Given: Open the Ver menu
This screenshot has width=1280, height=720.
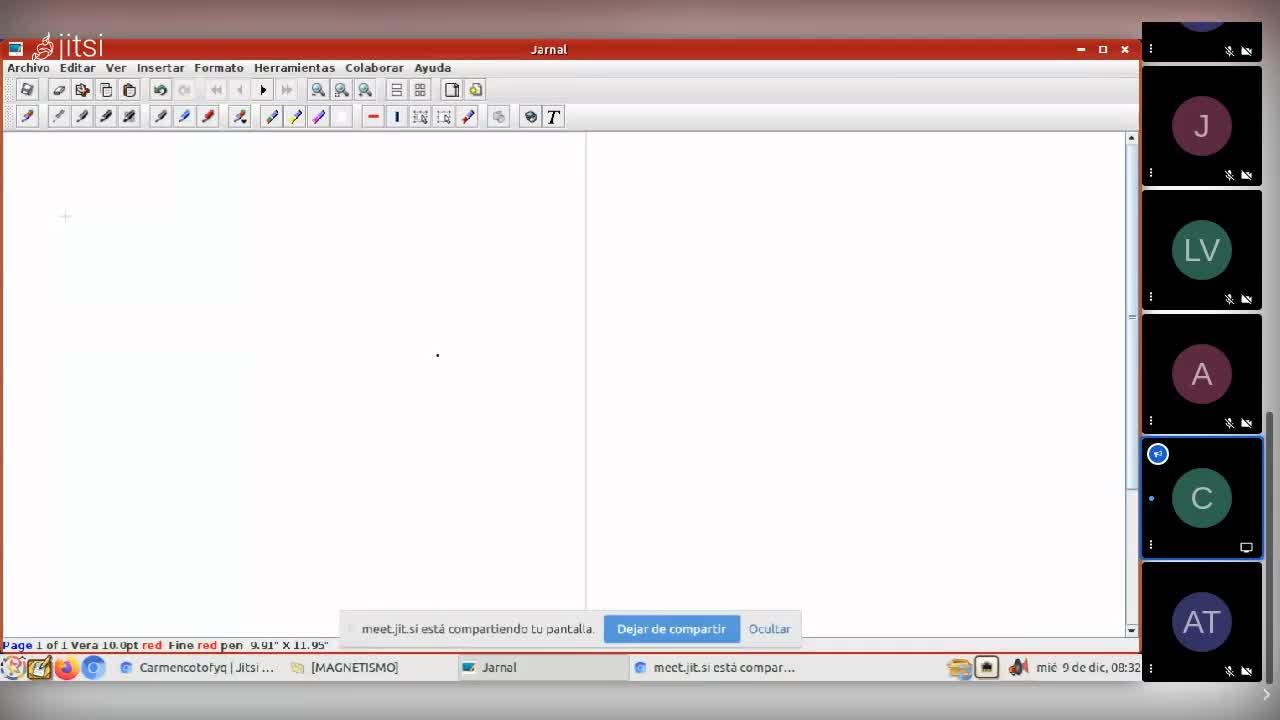Looking at the screenshot, I should (116, 68).
